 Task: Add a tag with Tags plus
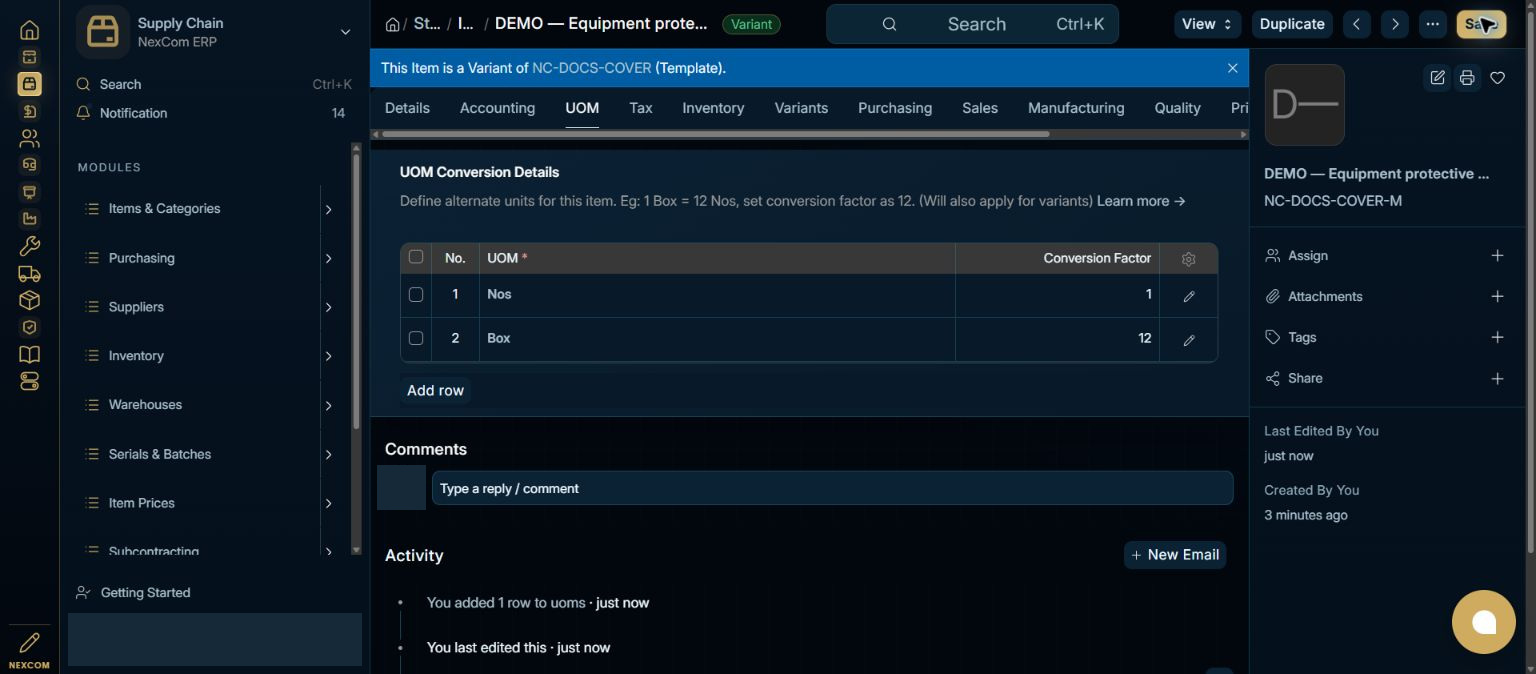1497,338
